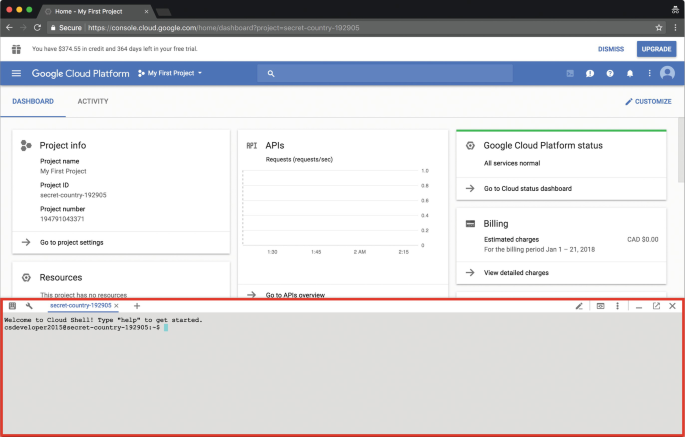Open the help question mark icon

[610, 73]
